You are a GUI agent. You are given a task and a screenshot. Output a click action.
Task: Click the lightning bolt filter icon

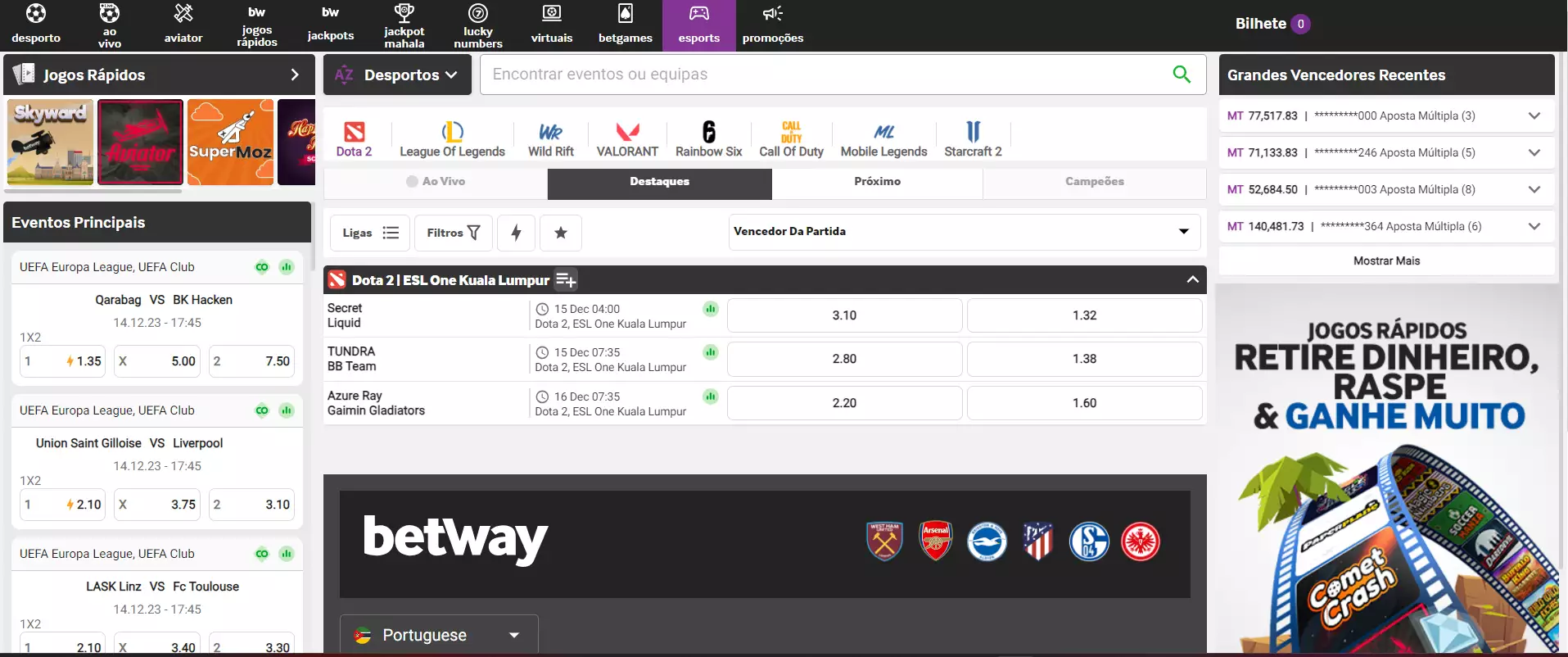coord(516,233)
